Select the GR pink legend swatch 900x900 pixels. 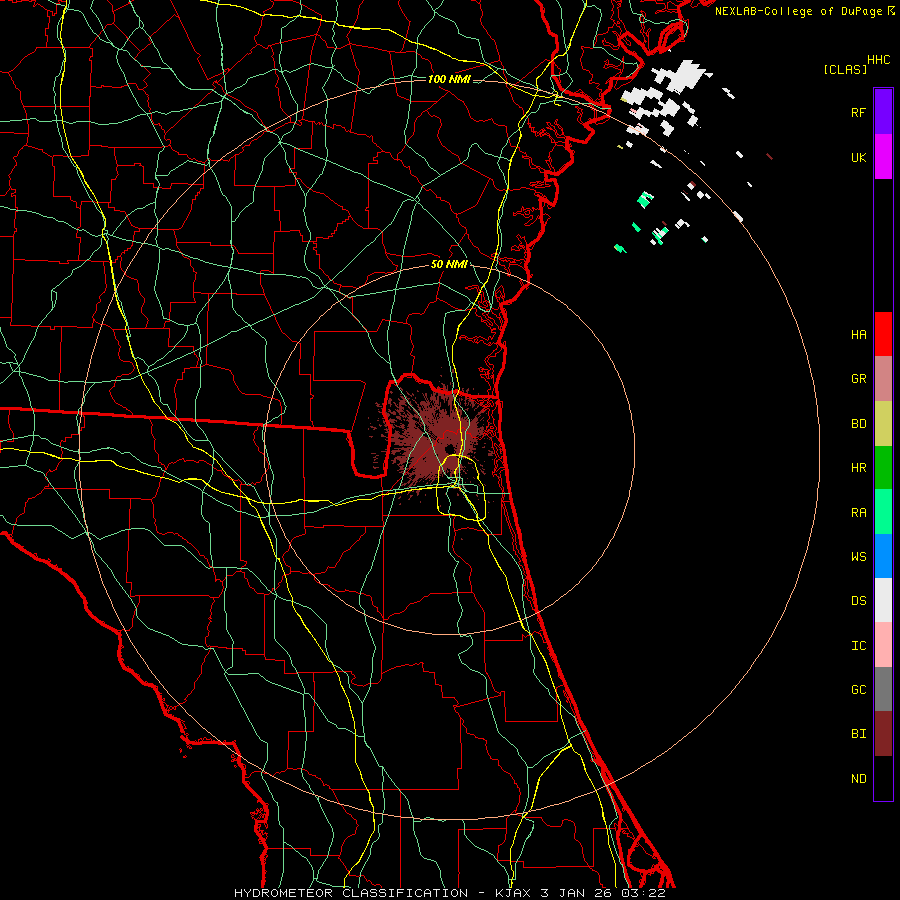[883, 379]
